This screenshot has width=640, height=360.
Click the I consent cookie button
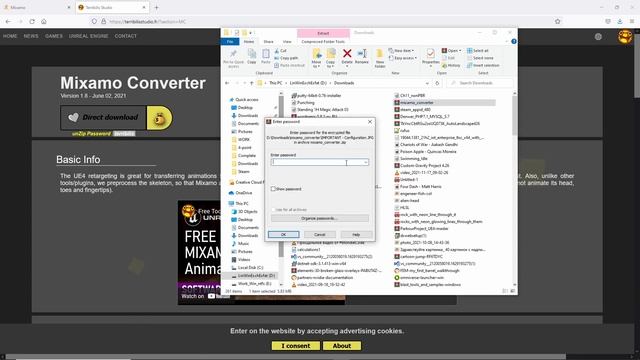(296, 346)
